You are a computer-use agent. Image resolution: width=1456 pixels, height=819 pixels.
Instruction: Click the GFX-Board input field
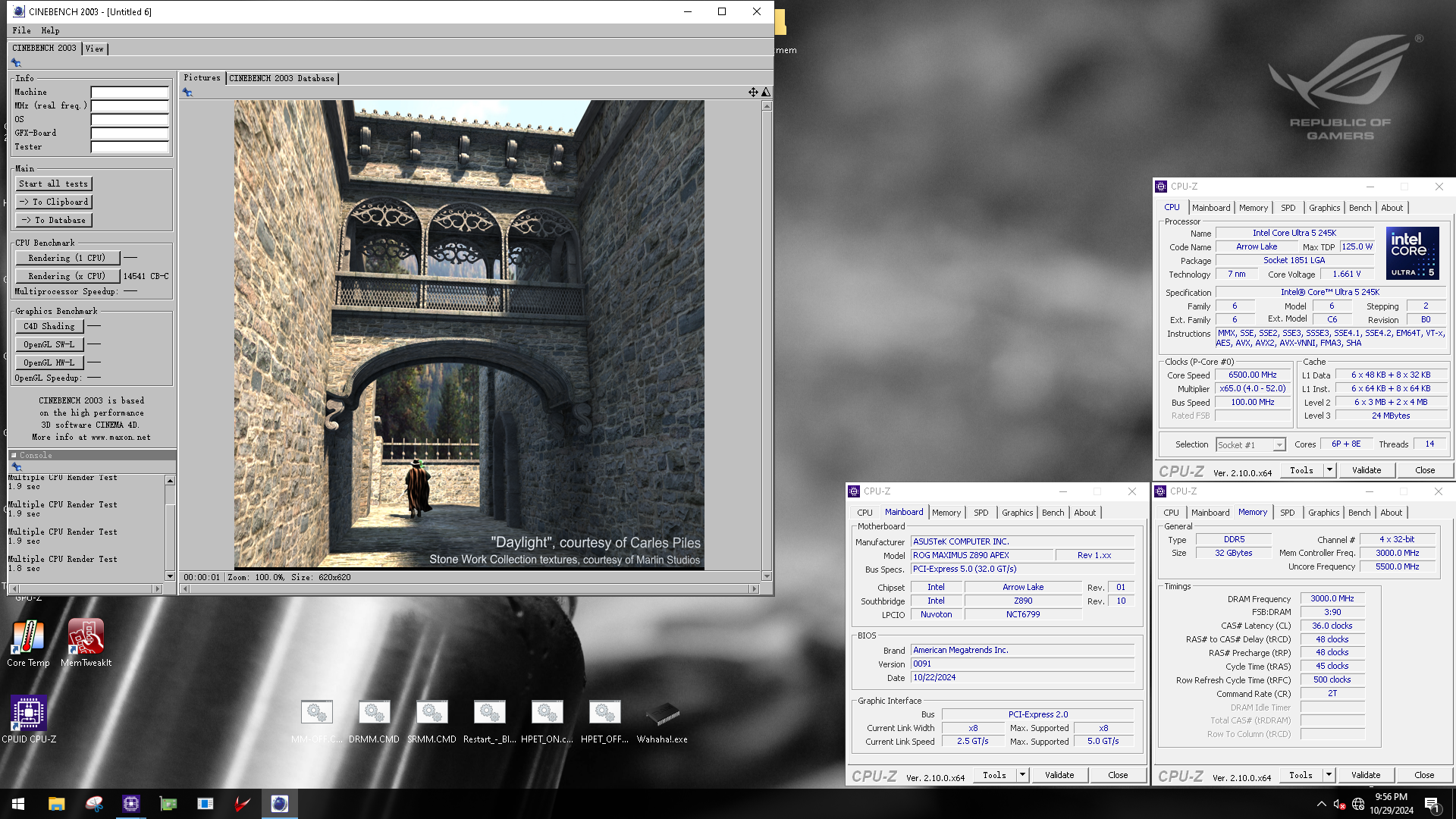130,133
